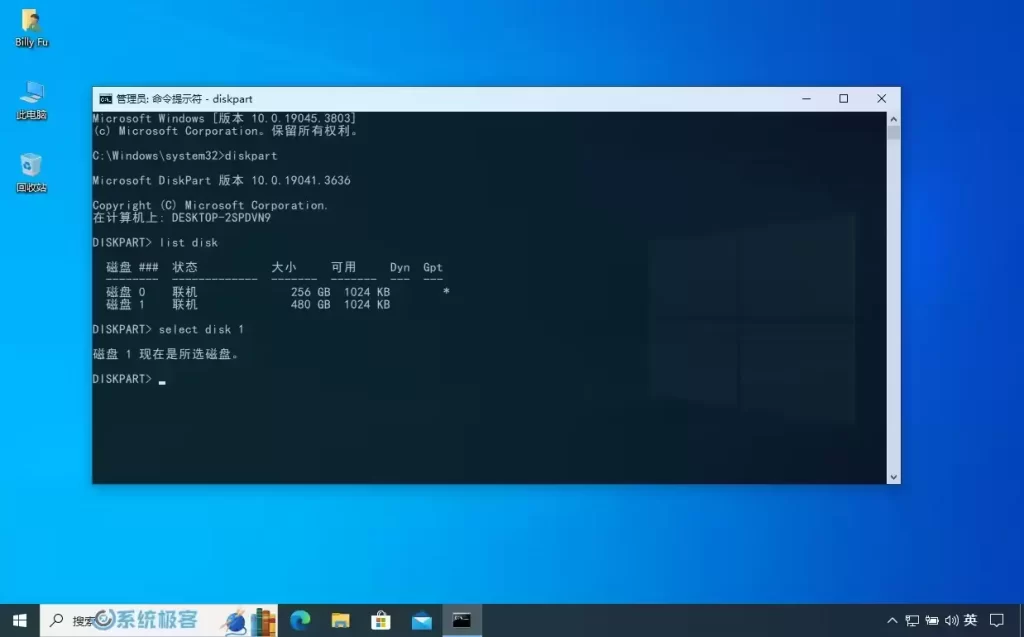Open the network status tray icon
Image resolution: width=1024 pixels, height=637 pixels.
tap(912, 620)
